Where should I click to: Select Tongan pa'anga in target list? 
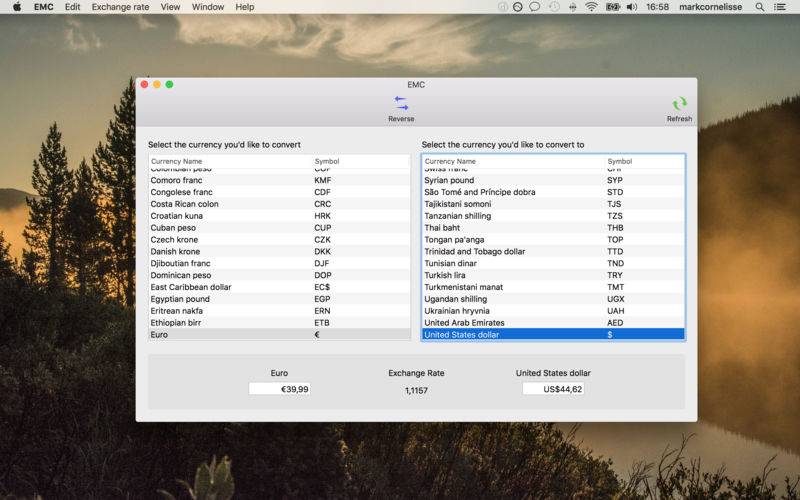click(553, 239)
